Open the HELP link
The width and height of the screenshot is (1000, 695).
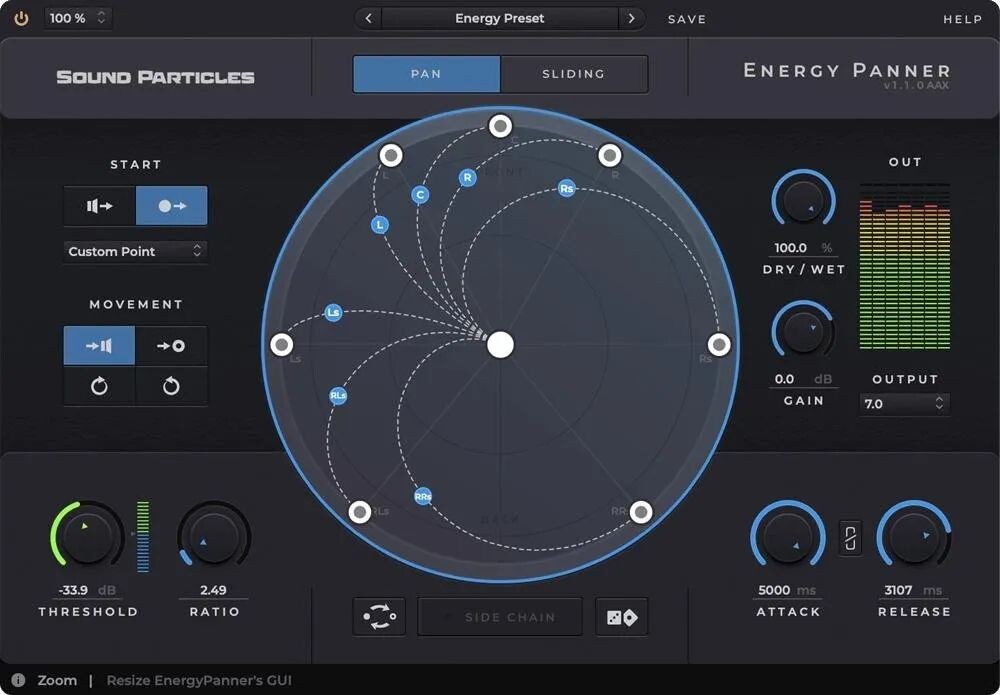(962, 19)
